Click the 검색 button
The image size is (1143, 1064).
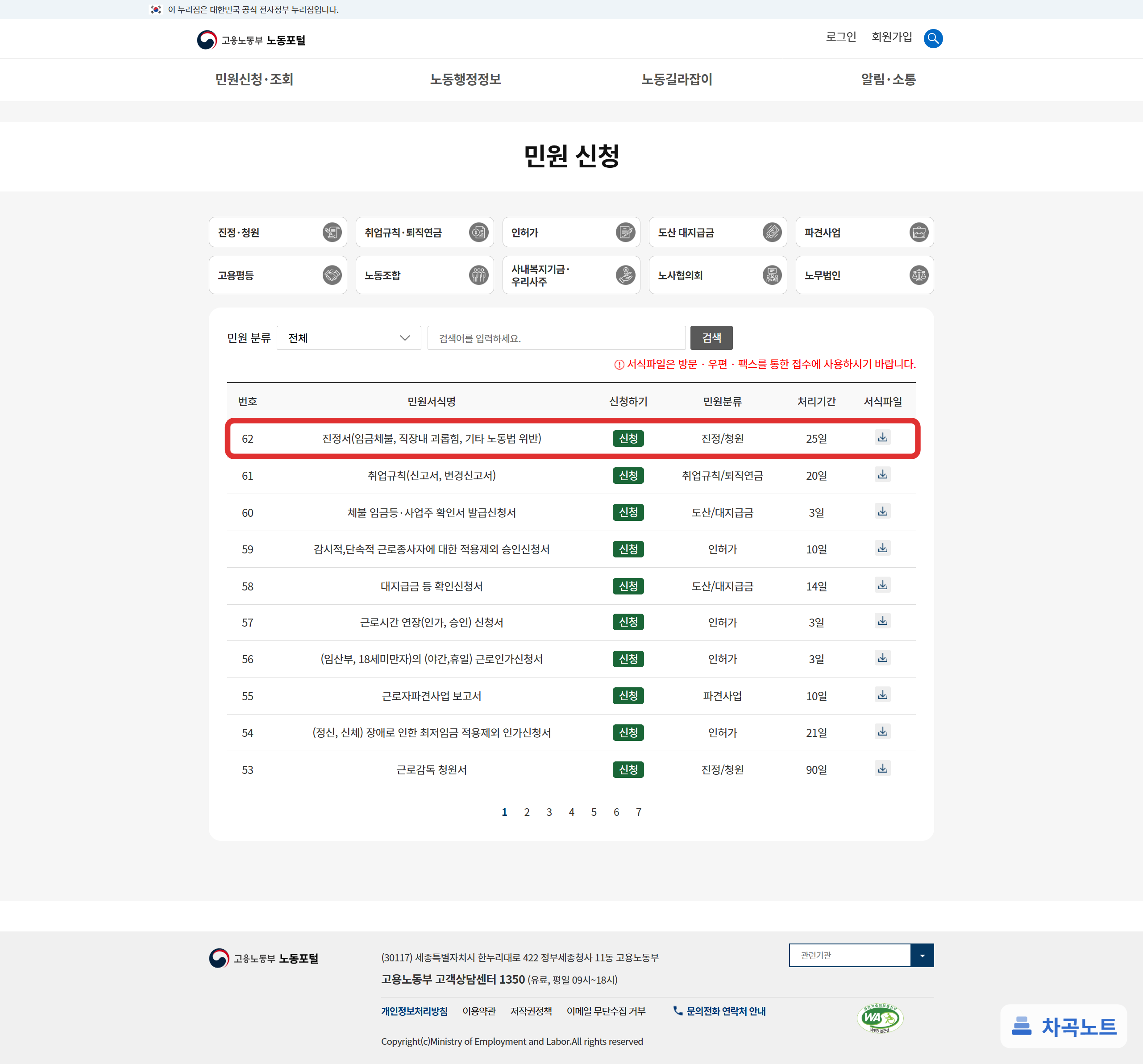tap(711, 338)
